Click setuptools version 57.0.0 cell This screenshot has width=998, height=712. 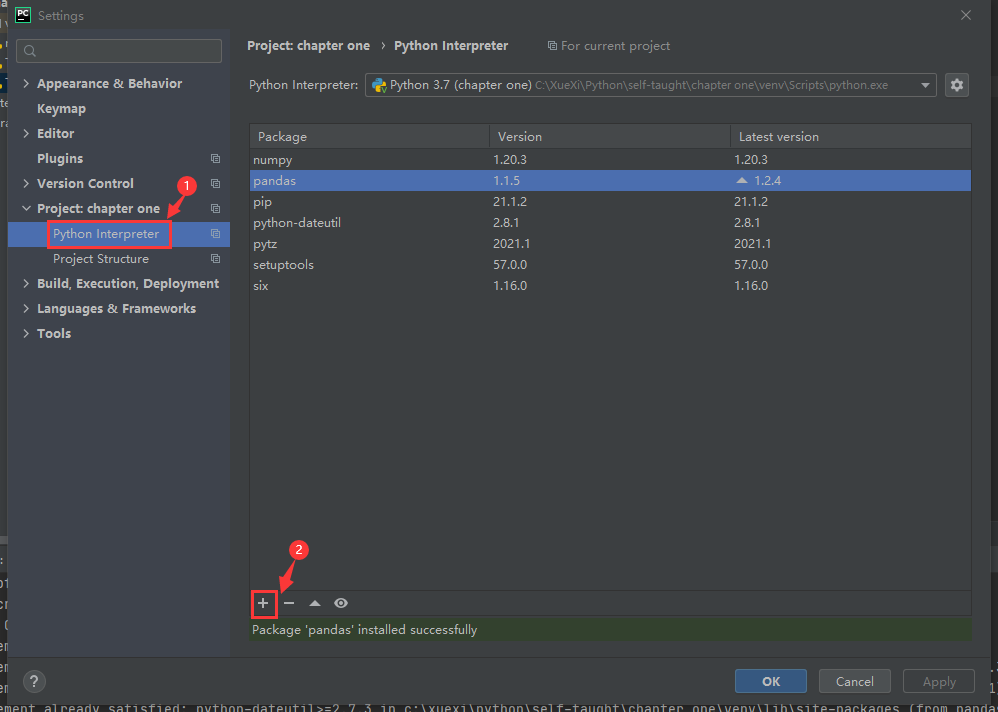click(510, 265)
